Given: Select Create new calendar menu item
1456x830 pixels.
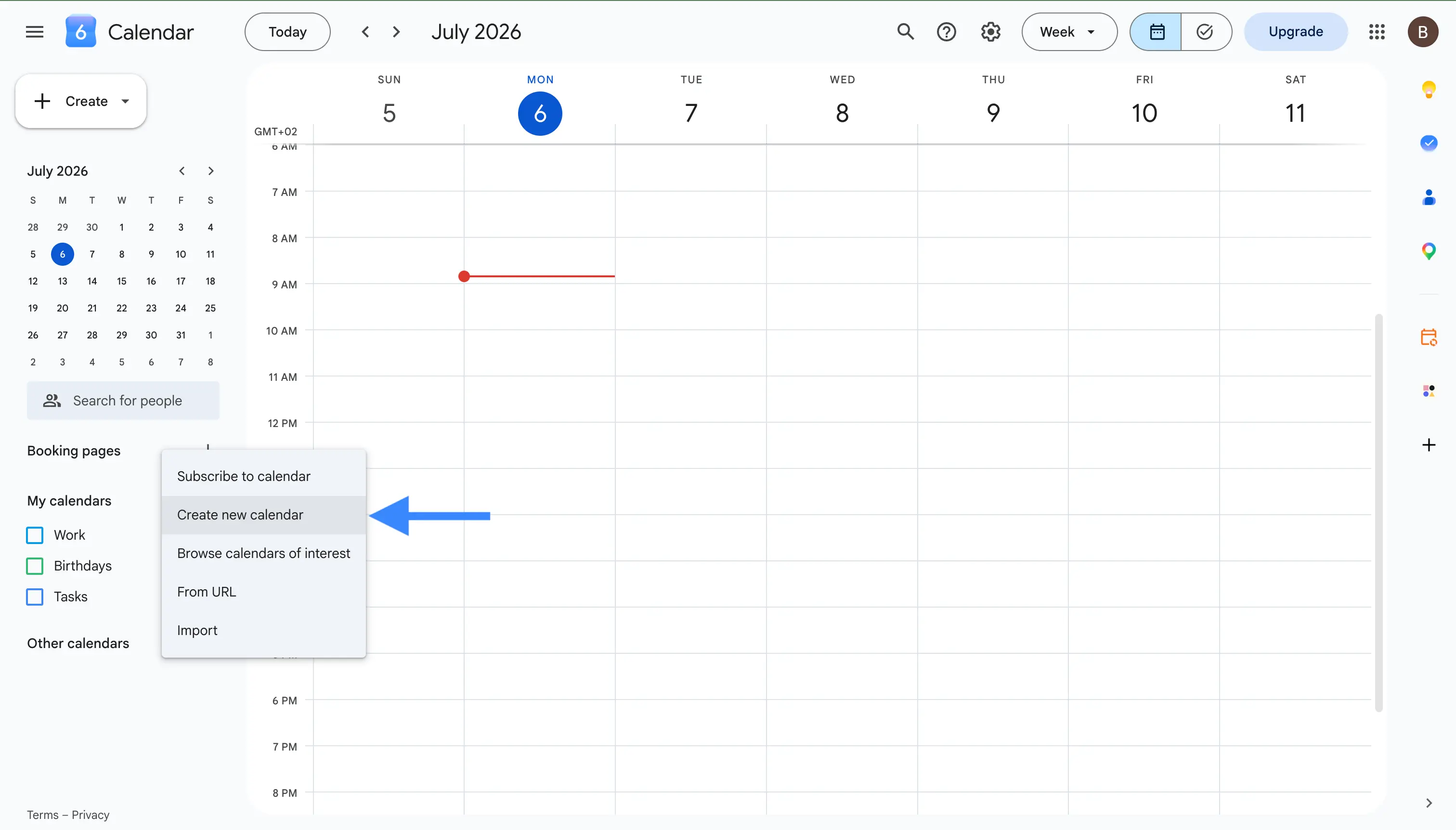Looking at the screenshot, I should [263, 515].
